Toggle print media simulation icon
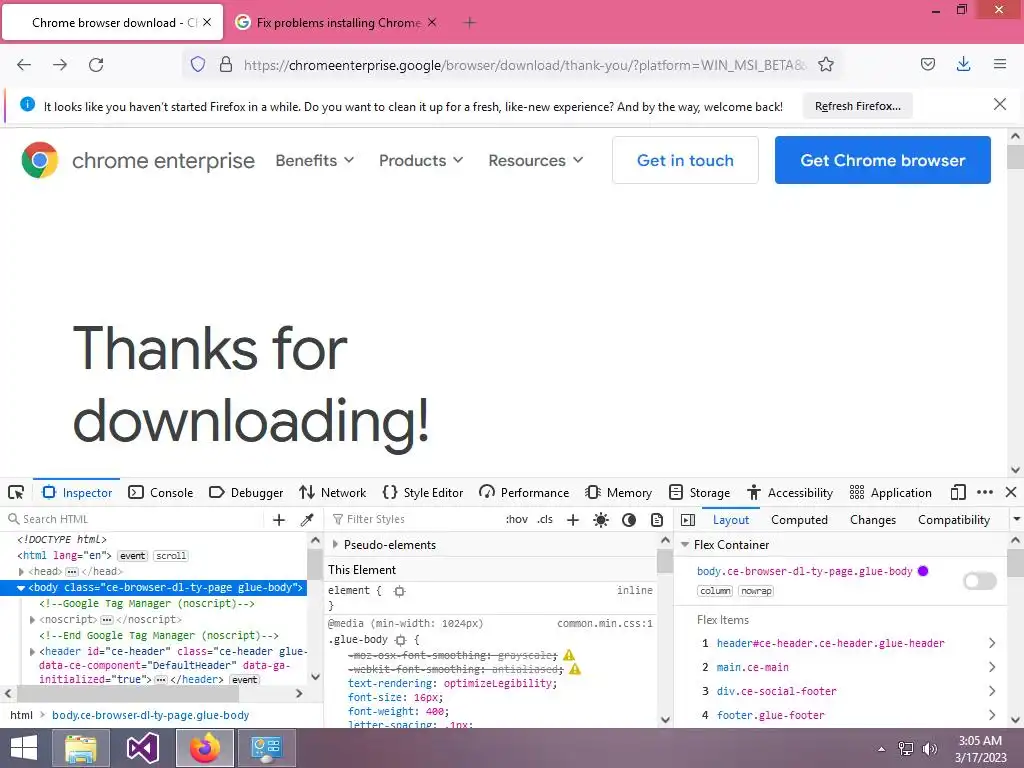Viewport: 1024px width, 768px height. [657, 519]
